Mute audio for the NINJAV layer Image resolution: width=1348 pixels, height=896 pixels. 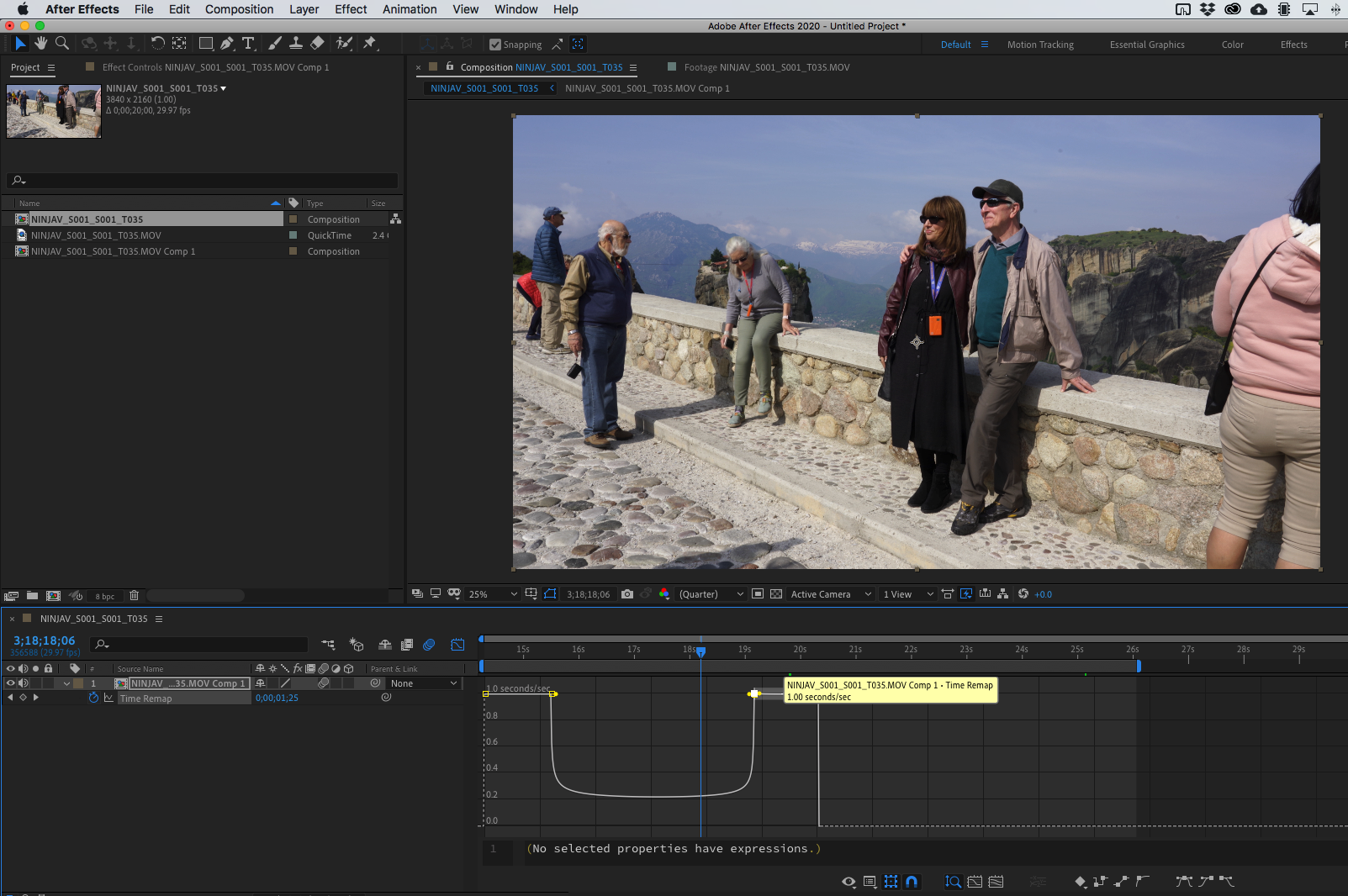point(23,683)
